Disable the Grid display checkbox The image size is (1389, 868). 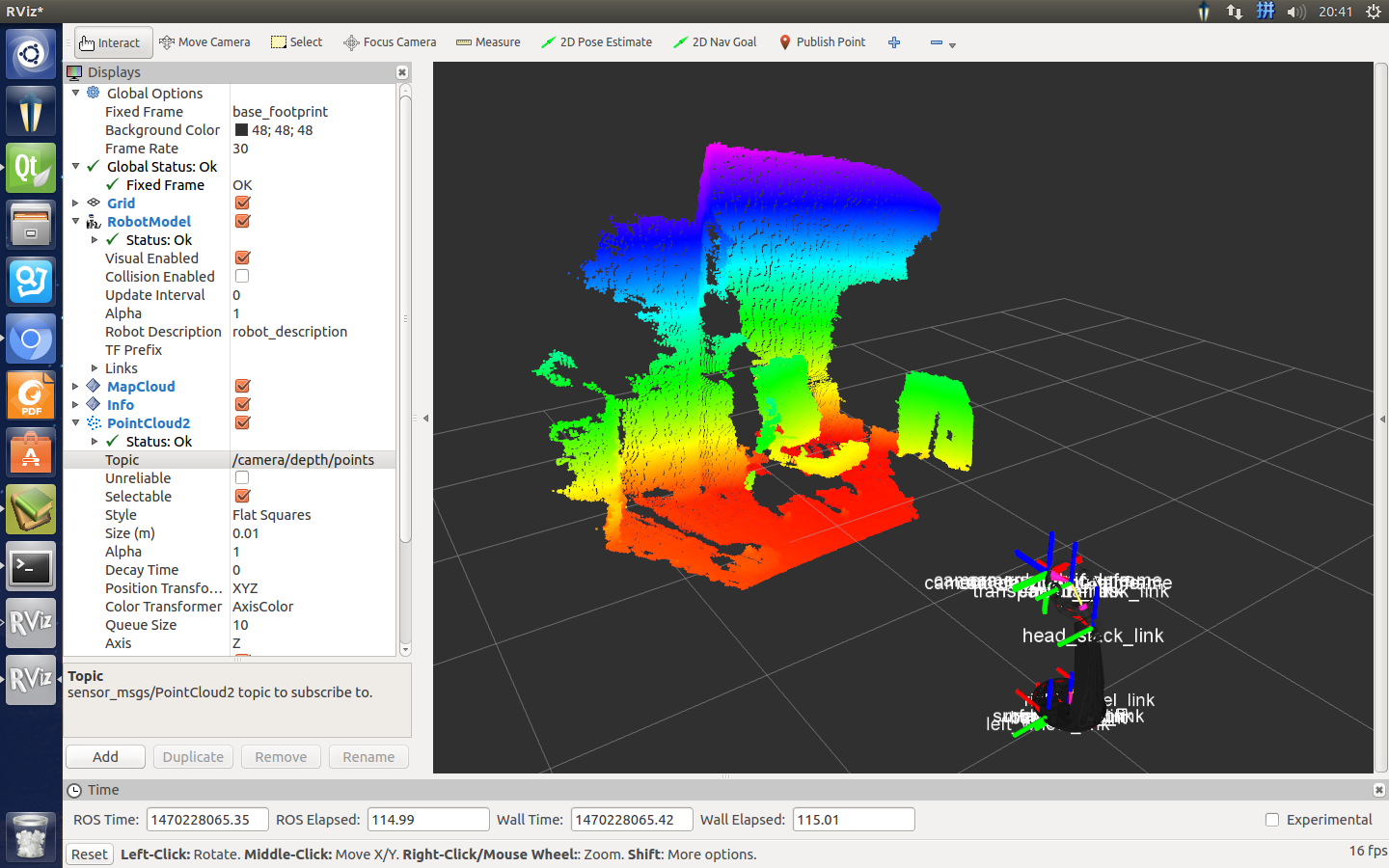(x=243, y=203)
